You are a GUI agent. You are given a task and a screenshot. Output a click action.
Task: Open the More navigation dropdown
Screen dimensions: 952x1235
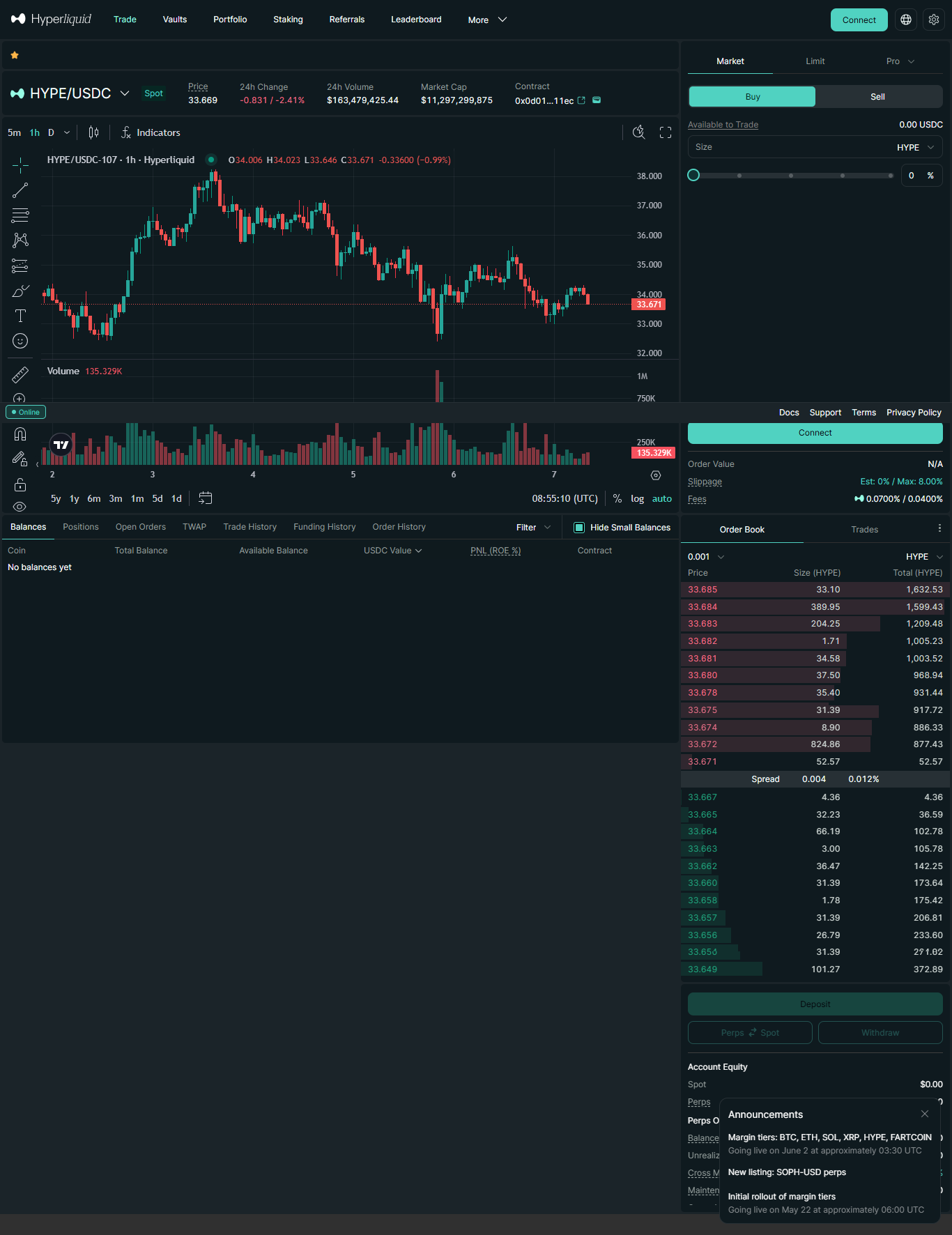point(487,20)
